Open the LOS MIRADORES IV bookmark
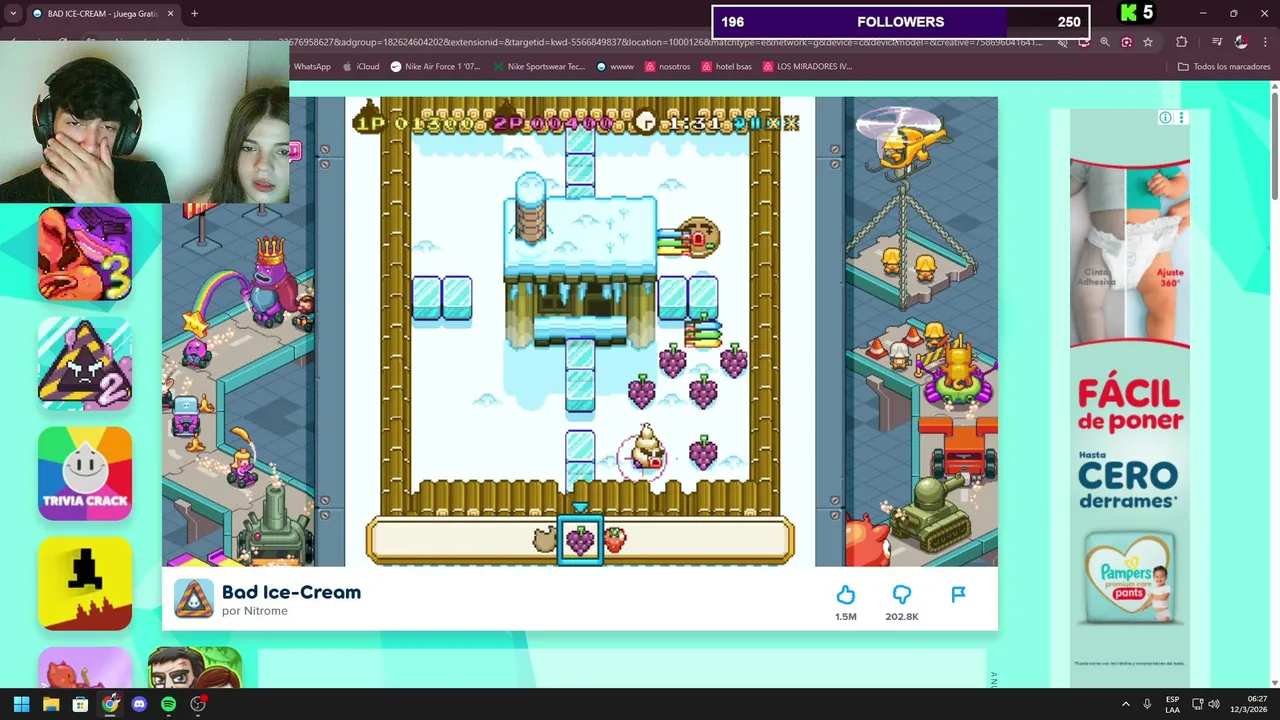The image size is (1280, 720). (x=807, y=67)
